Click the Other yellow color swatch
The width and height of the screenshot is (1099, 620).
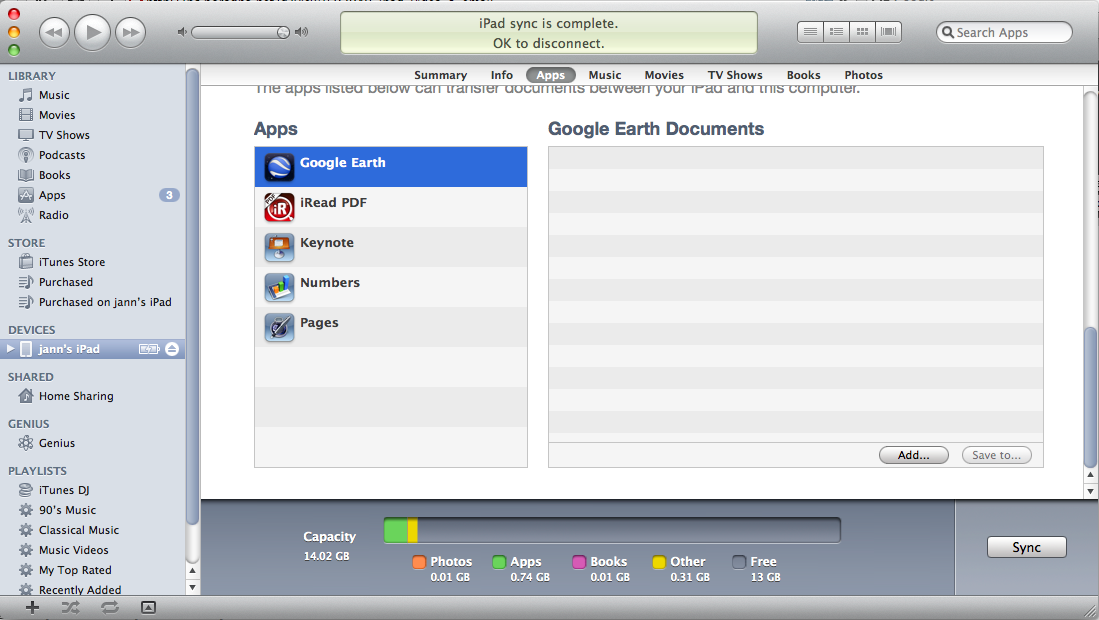click(x=659, y=562)
